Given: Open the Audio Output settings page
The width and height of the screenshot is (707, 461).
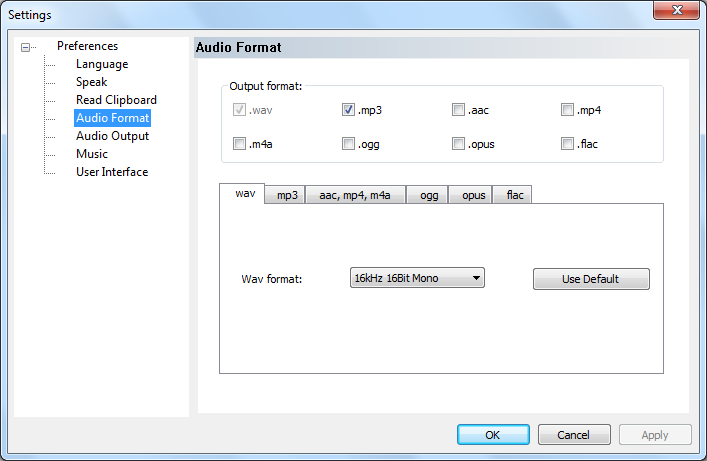Looking at the screenshot, I should [112, 136].
